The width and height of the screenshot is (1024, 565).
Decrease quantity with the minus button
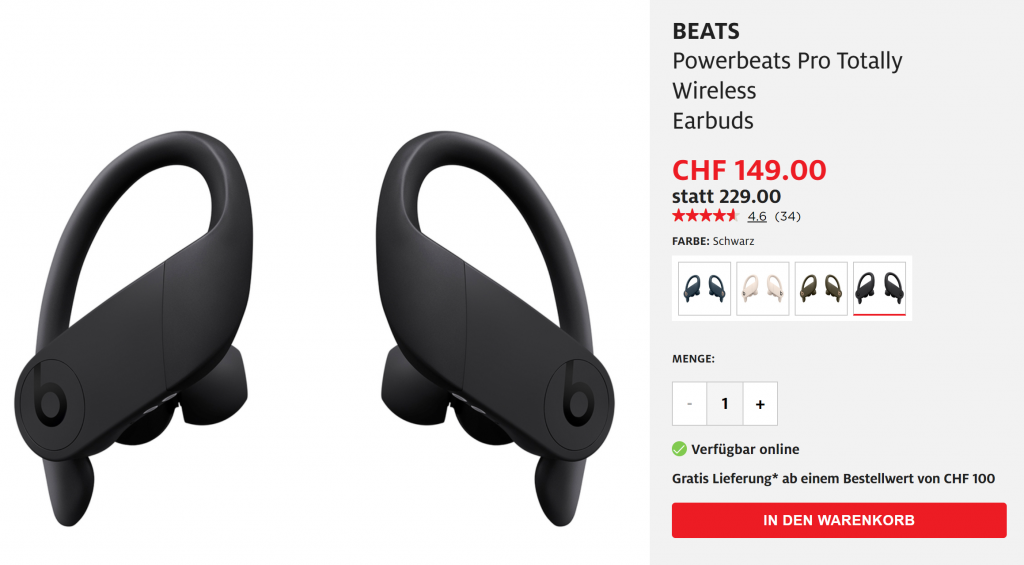pos(689,404)
